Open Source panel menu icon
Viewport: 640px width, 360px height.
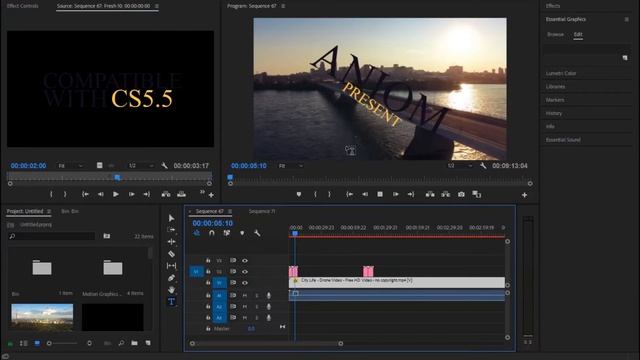point(157,6)
